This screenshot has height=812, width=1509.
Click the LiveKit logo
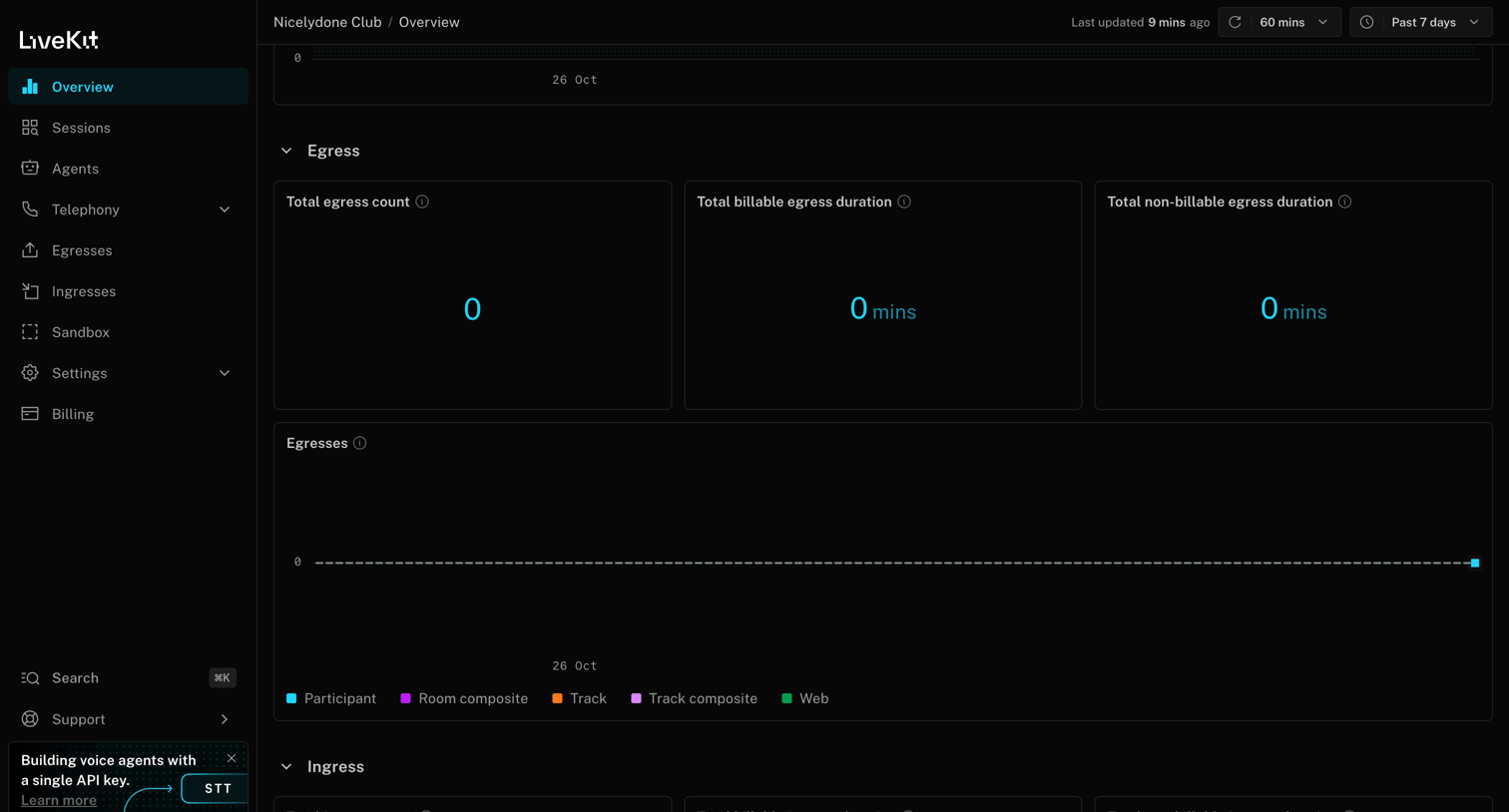(x=59, y=40)
